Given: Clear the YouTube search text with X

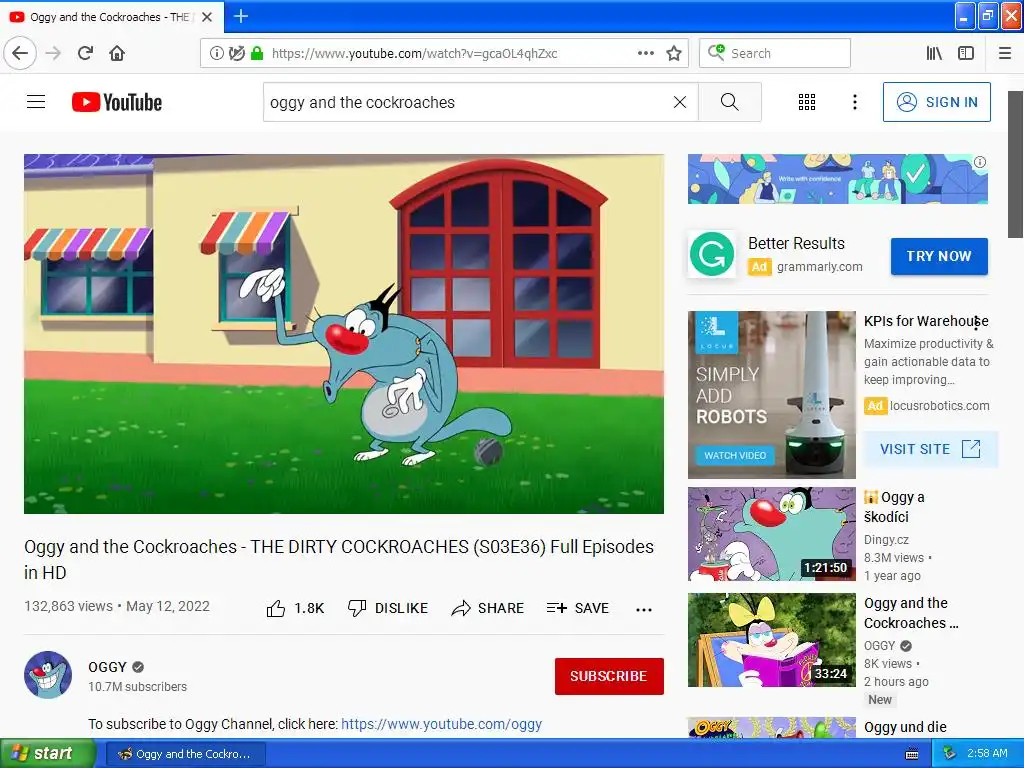Looking at the screenshot, I should click(680, 102).
